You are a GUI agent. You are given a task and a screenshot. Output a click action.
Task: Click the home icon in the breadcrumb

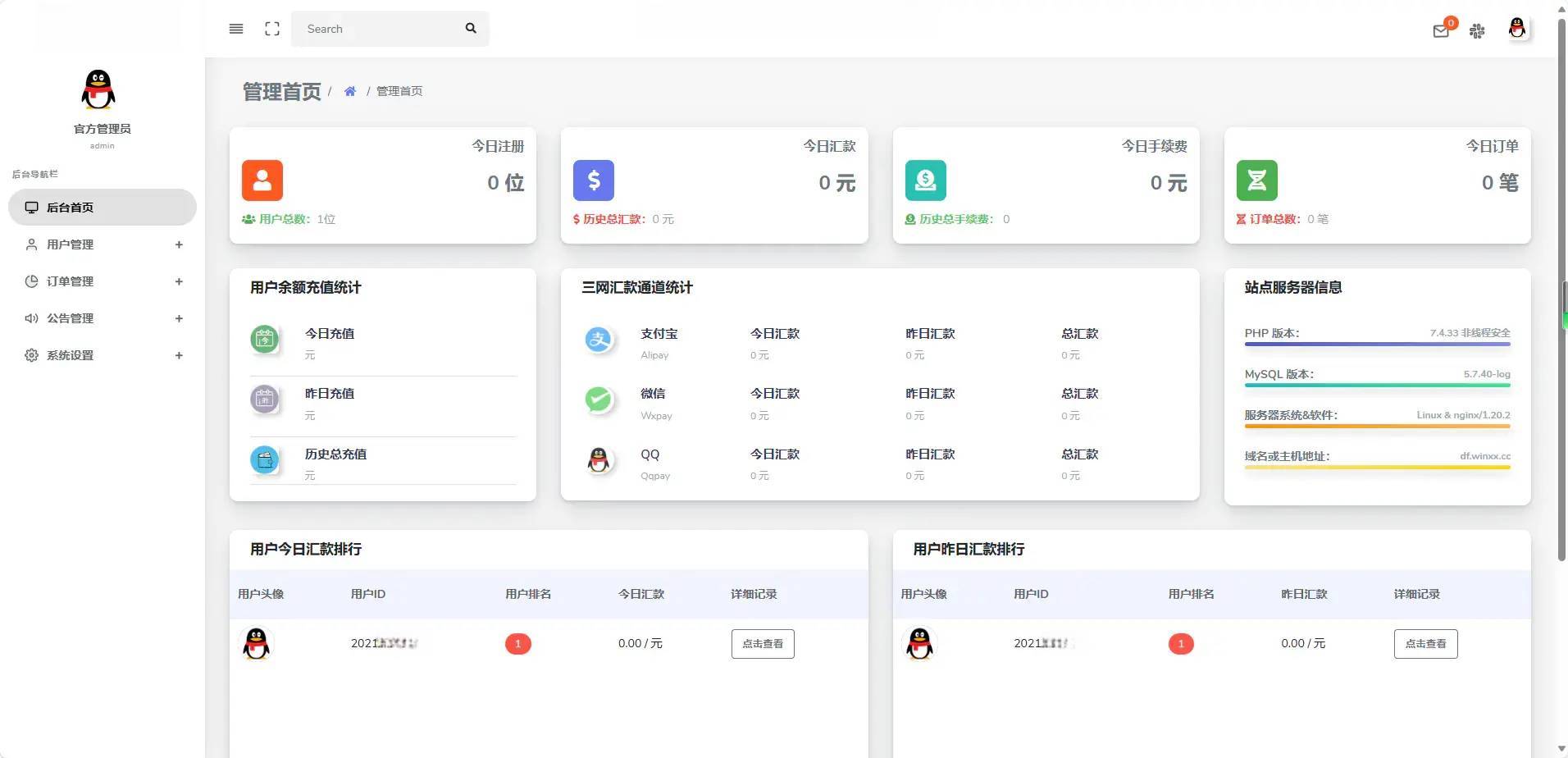(x=350, y=91)
